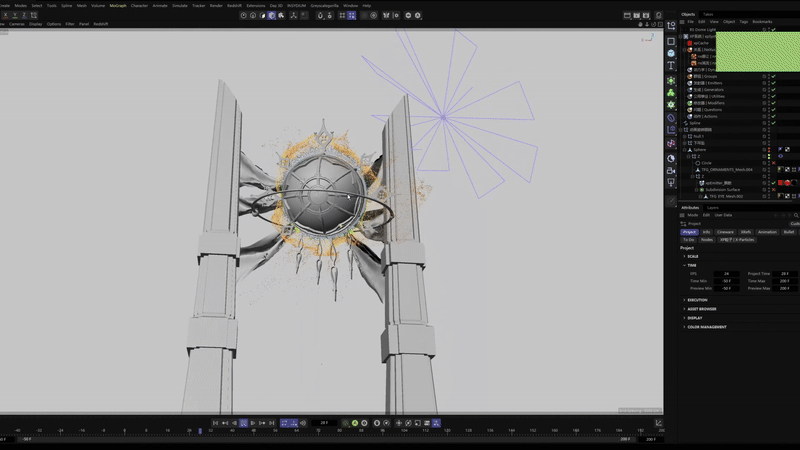Collapse the TIME section
Viewport: 800px width, 450px height.
pos(684,265)
